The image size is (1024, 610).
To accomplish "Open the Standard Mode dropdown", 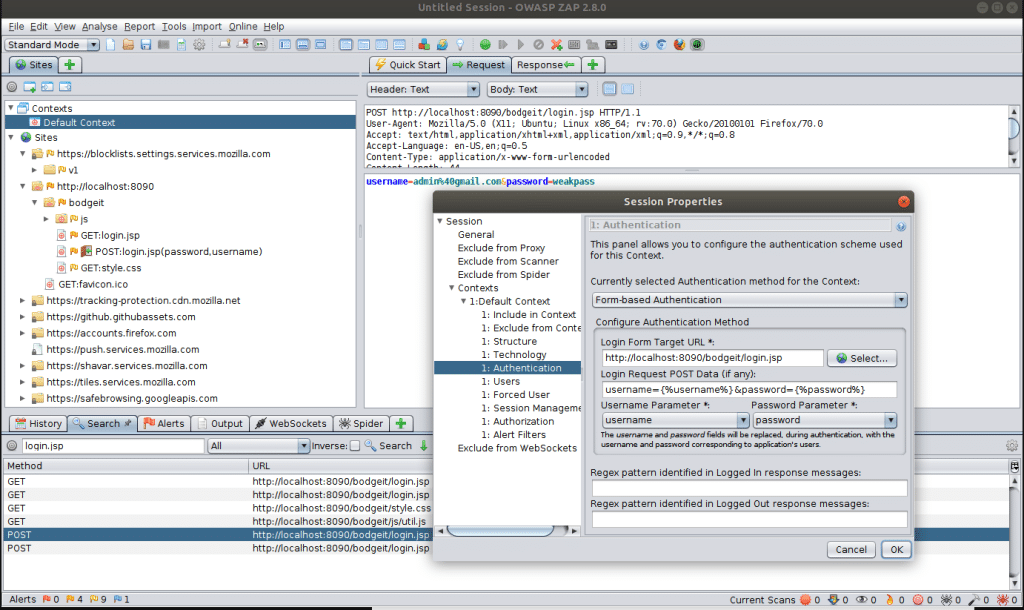I will [x=52, y=44].
